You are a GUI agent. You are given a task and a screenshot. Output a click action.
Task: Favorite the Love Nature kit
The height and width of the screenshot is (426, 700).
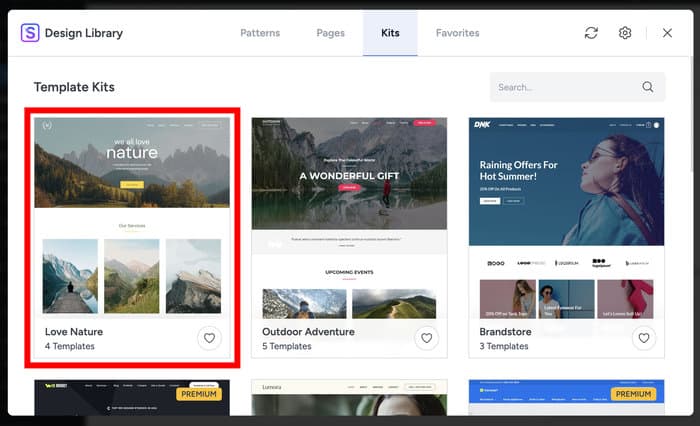pyautogui.click(x=209, y=338)
